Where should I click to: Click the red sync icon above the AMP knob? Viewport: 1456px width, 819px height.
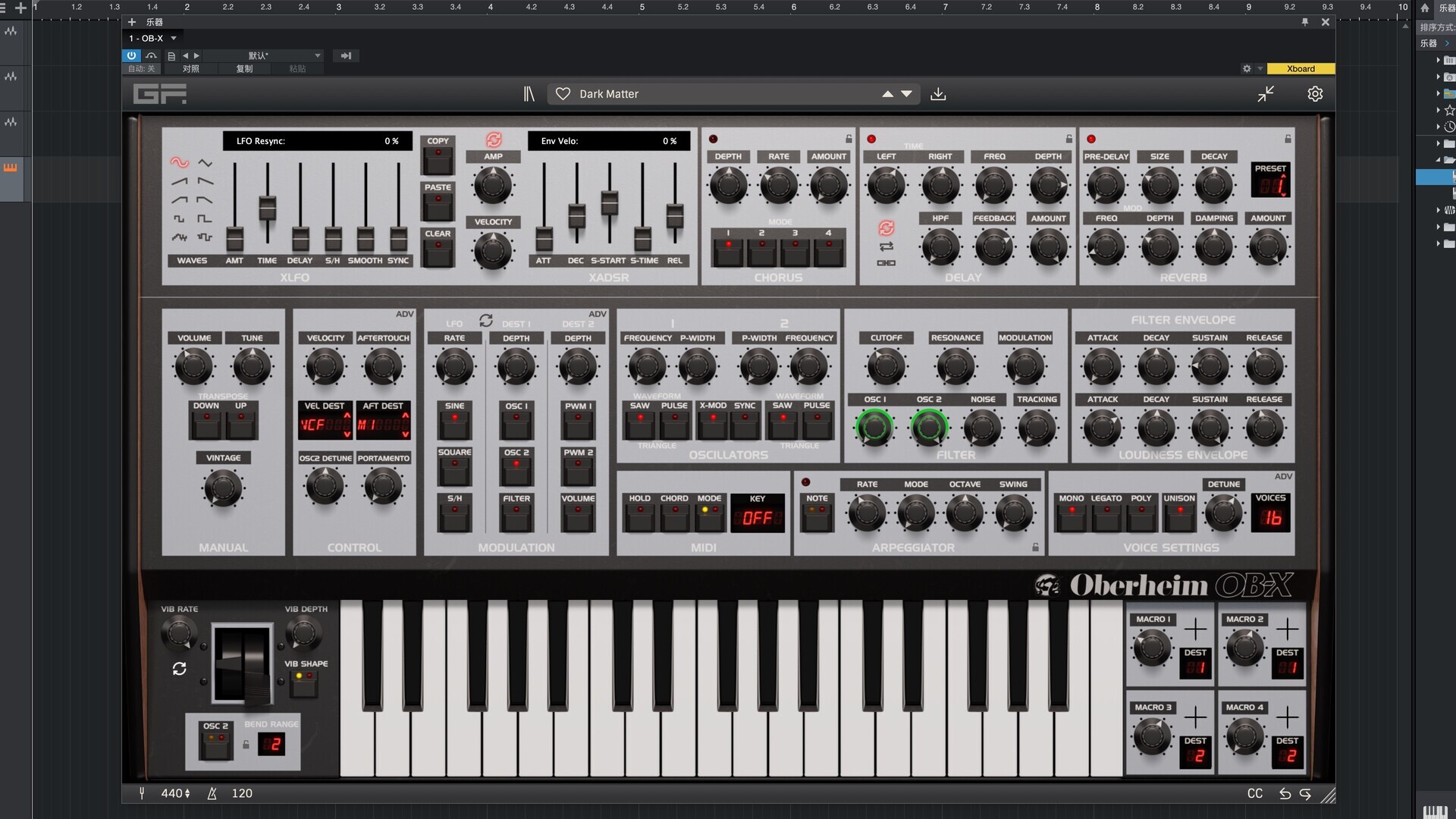tap(494, 140)
